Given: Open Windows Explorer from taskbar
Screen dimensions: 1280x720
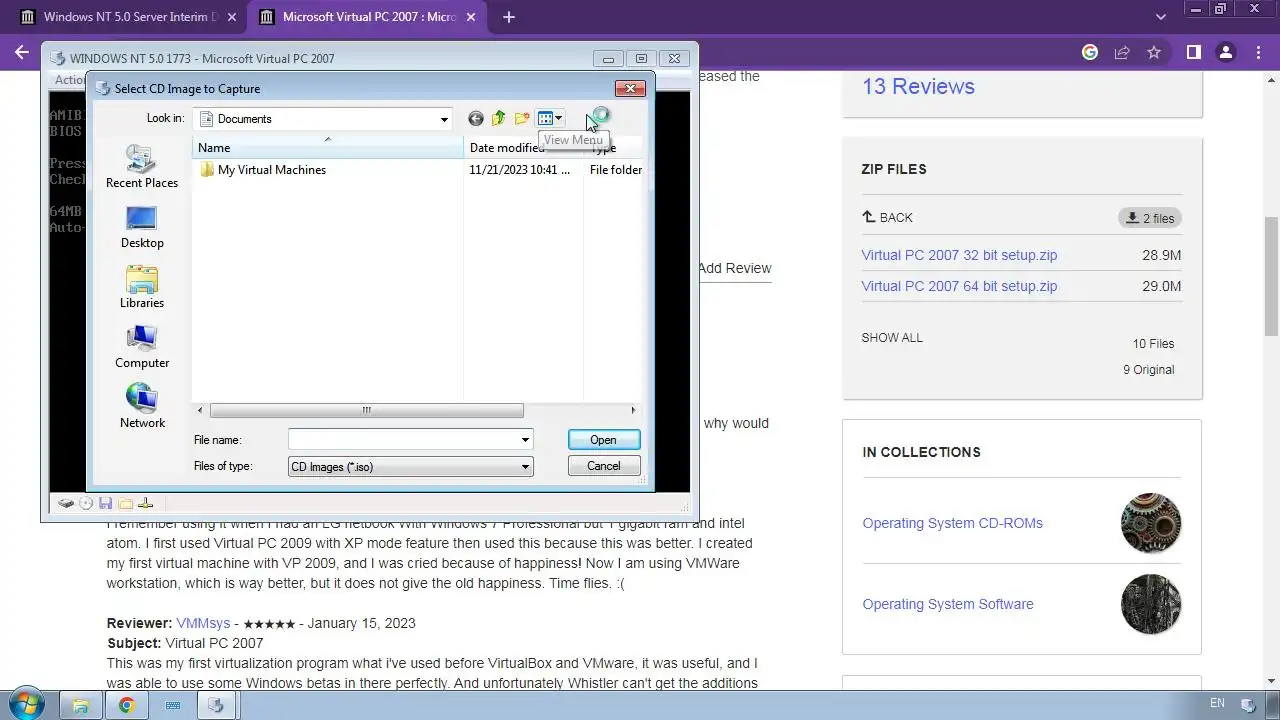Looking at the screenshot, I should pyautogui.click(x=81, y=705).
